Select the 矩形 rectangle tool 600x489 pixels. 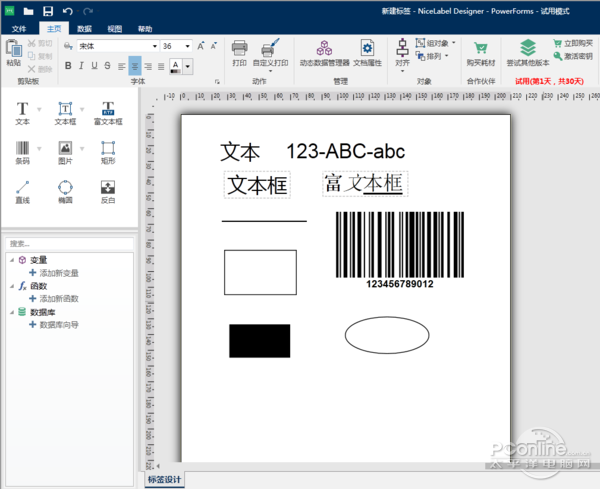(x=108, y=152)
